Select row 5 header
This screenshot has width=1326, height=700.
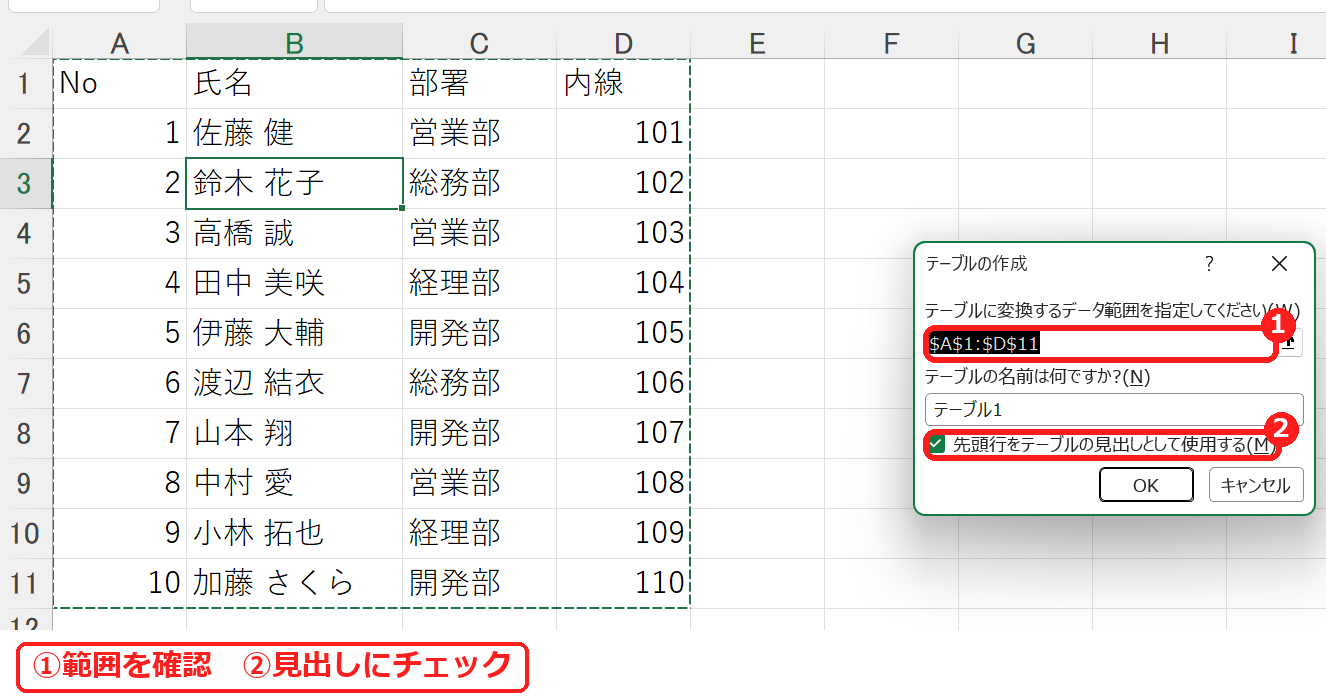coord(26,283)
